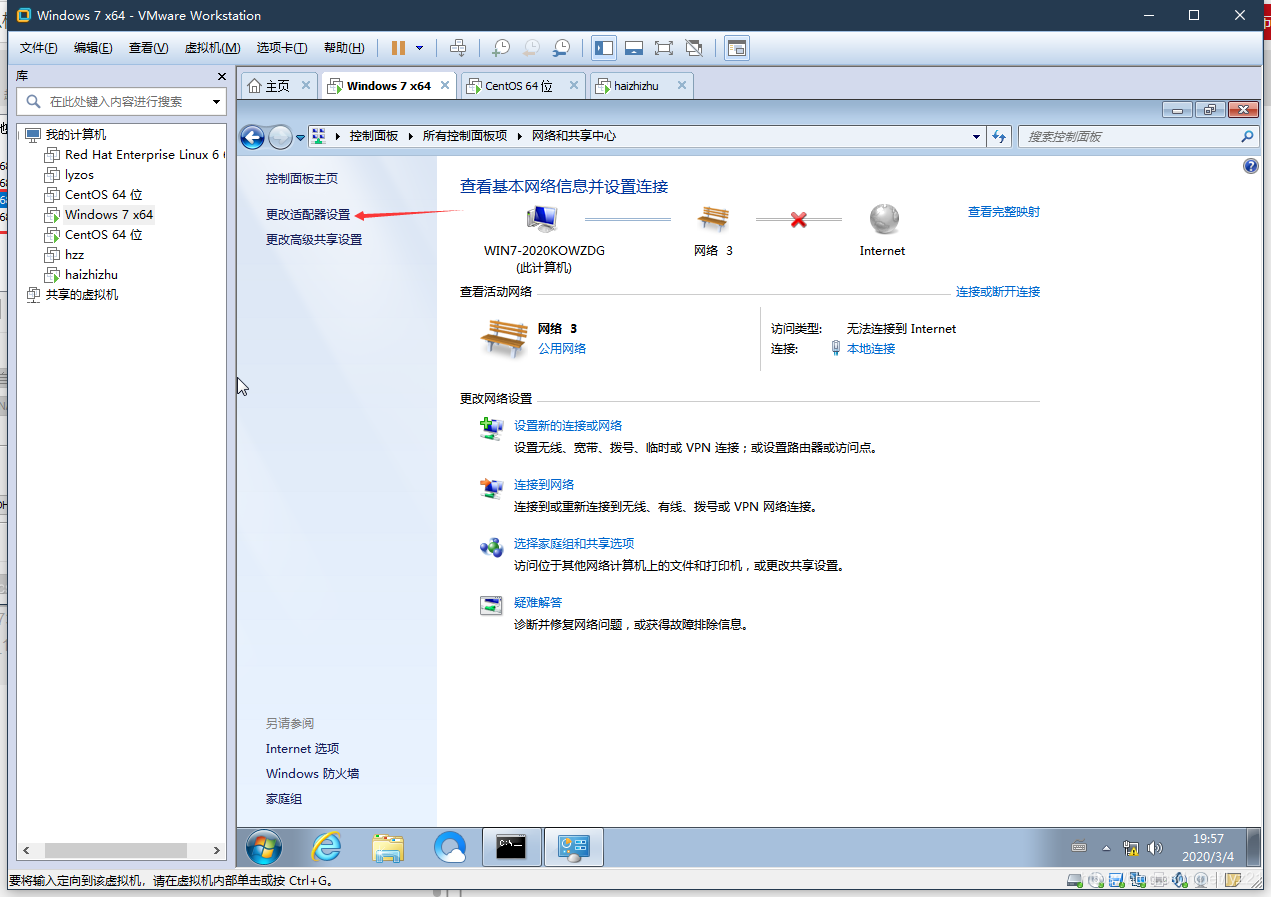Select the hzz virtual machine
Screen dimensions: 1271x897
74,255
